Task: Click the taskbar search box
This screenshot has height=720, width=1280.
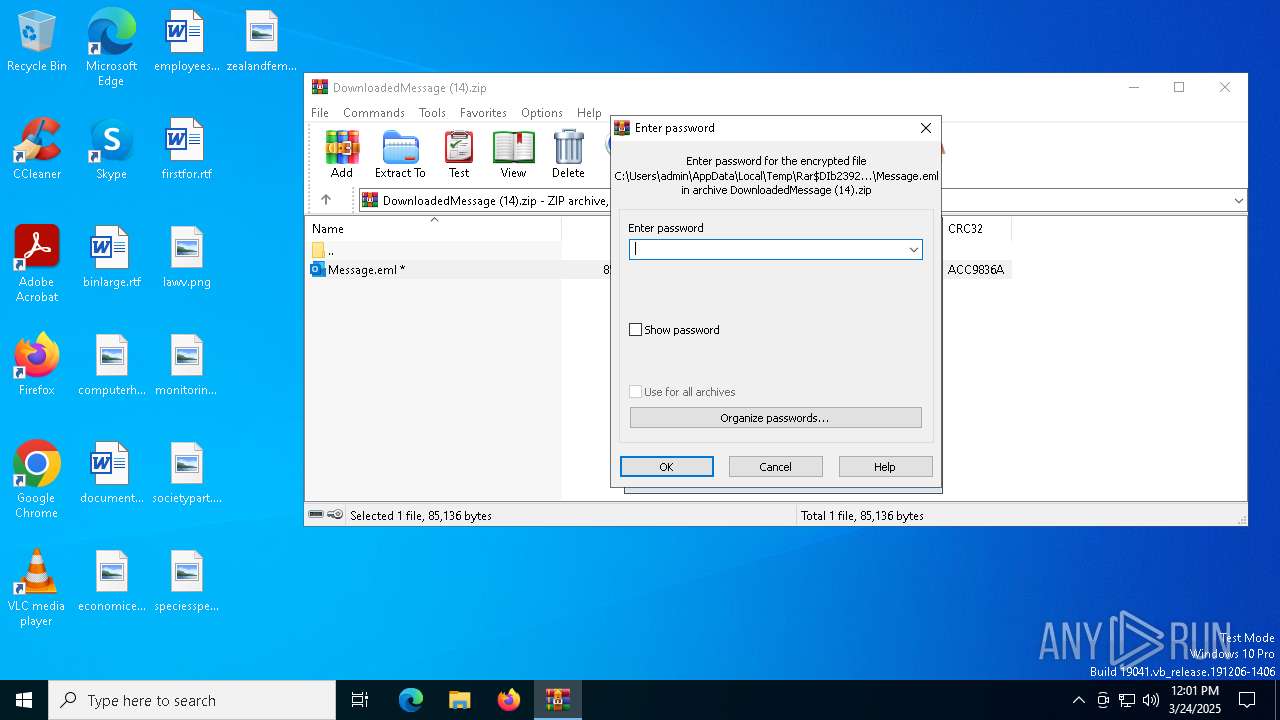Action: pos(192,700)
